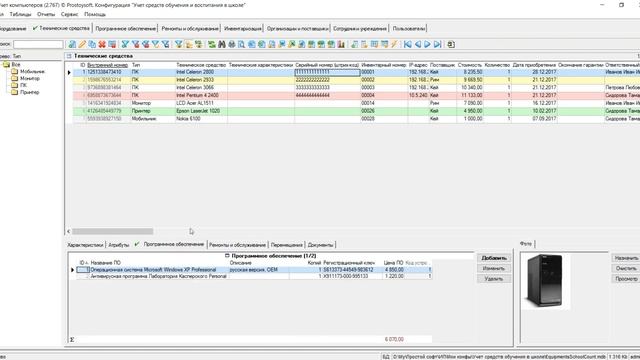Go to the previous record arrow
640x360 pixels.
click(x=418, y=44)
